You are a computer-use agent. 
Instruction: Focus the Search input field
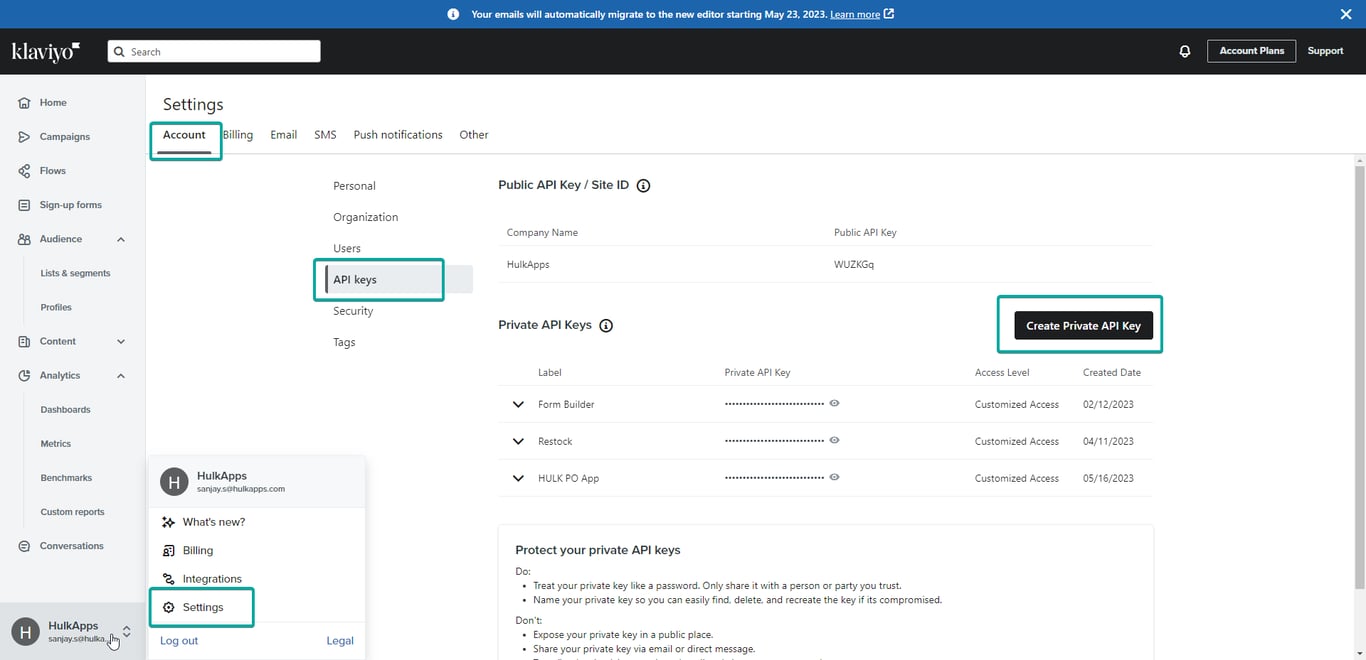click(214, 51)
